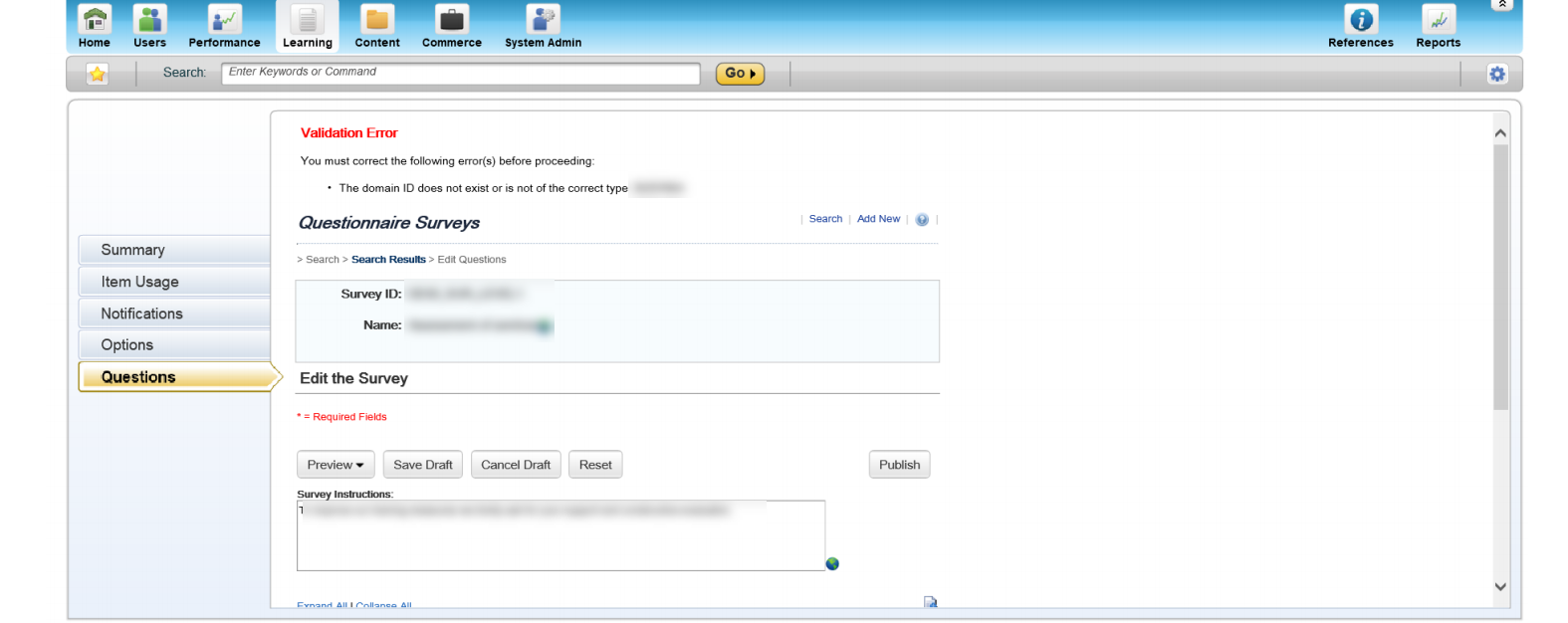Collapse the top navigation bar chevron
The height and width of the screenshot is (623, 1568).
point(1502,5)
